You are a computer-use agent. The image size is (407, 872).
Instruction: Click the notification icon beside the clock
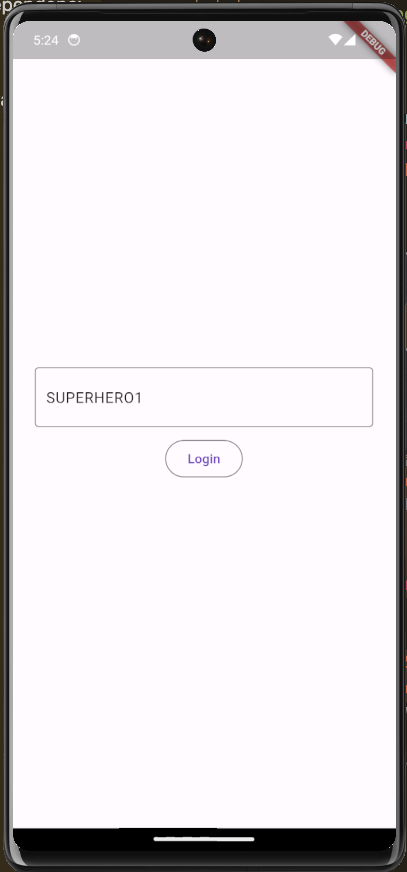click(x=74, y=40)
